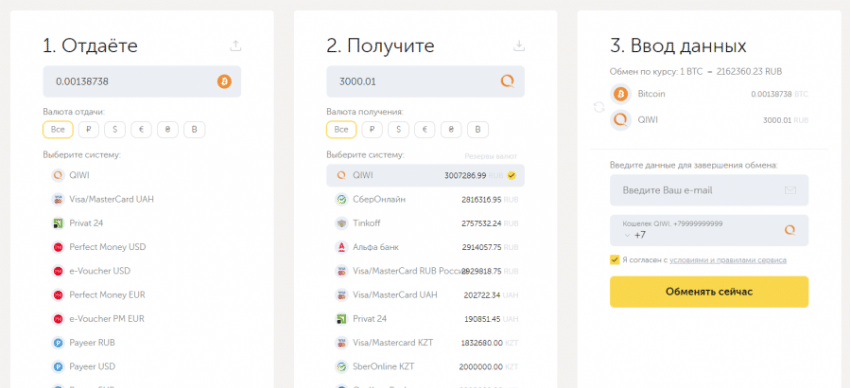This screenshot has width=851, height=388.
Task: Click the envelope icon in the e-mail field
Action: point(790,190)
